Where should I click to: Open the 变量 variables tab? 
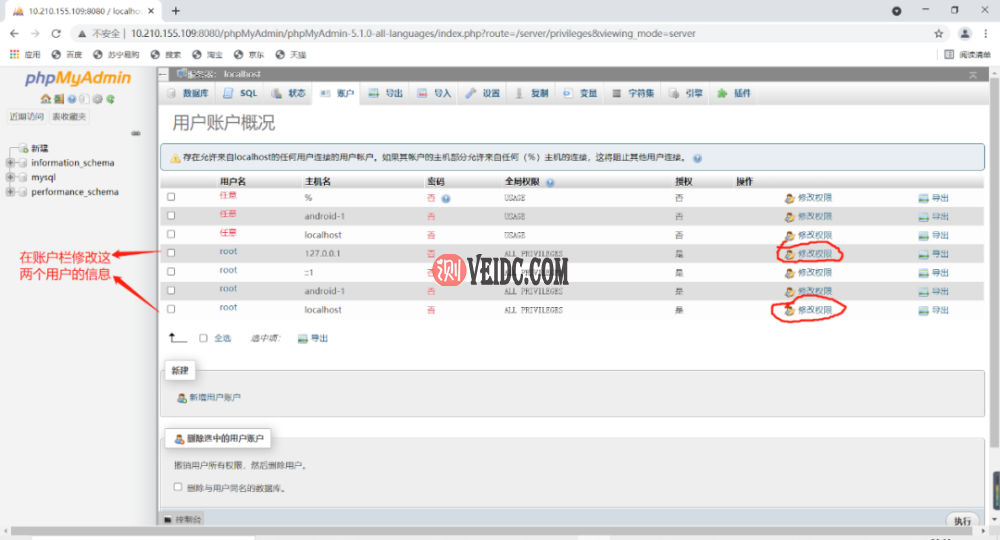(580, 93)
